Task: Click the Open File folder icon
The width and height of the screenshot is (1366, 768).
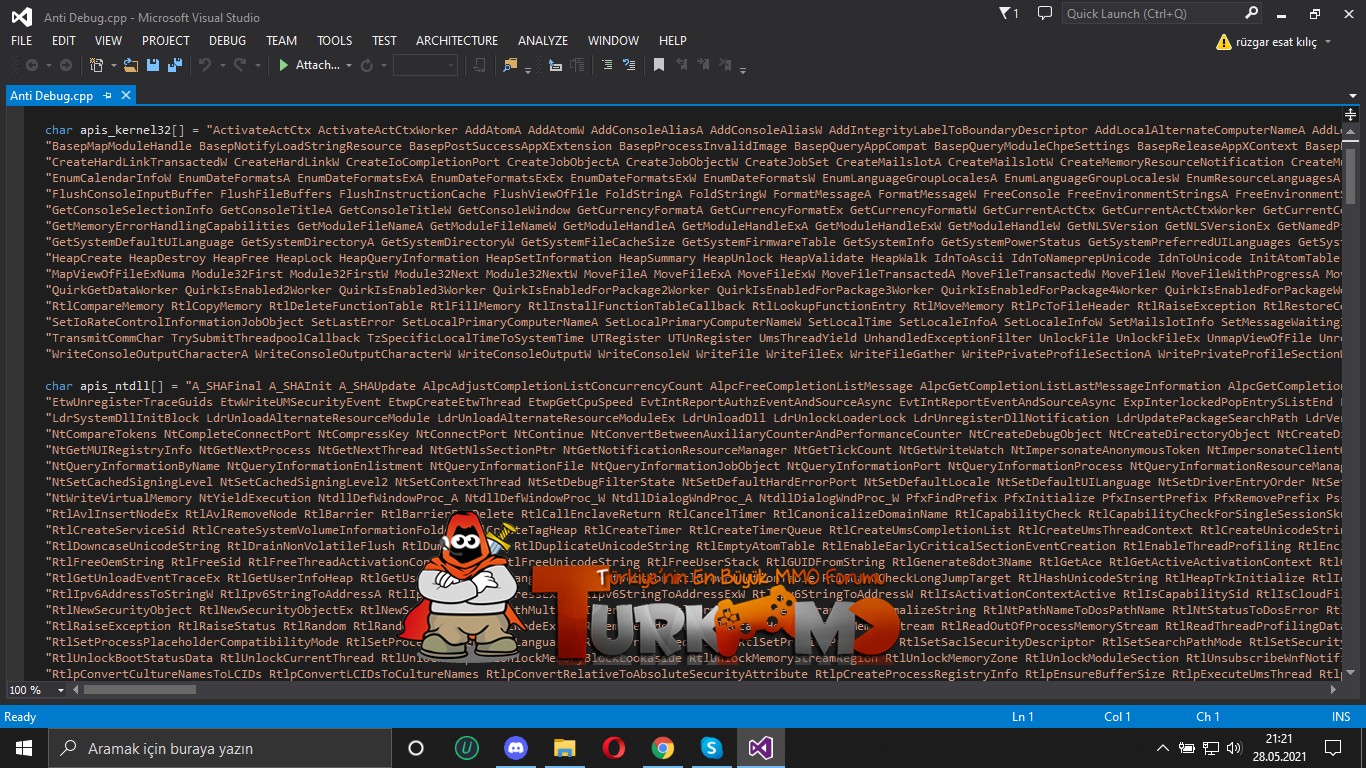Action: pos(130,65)
